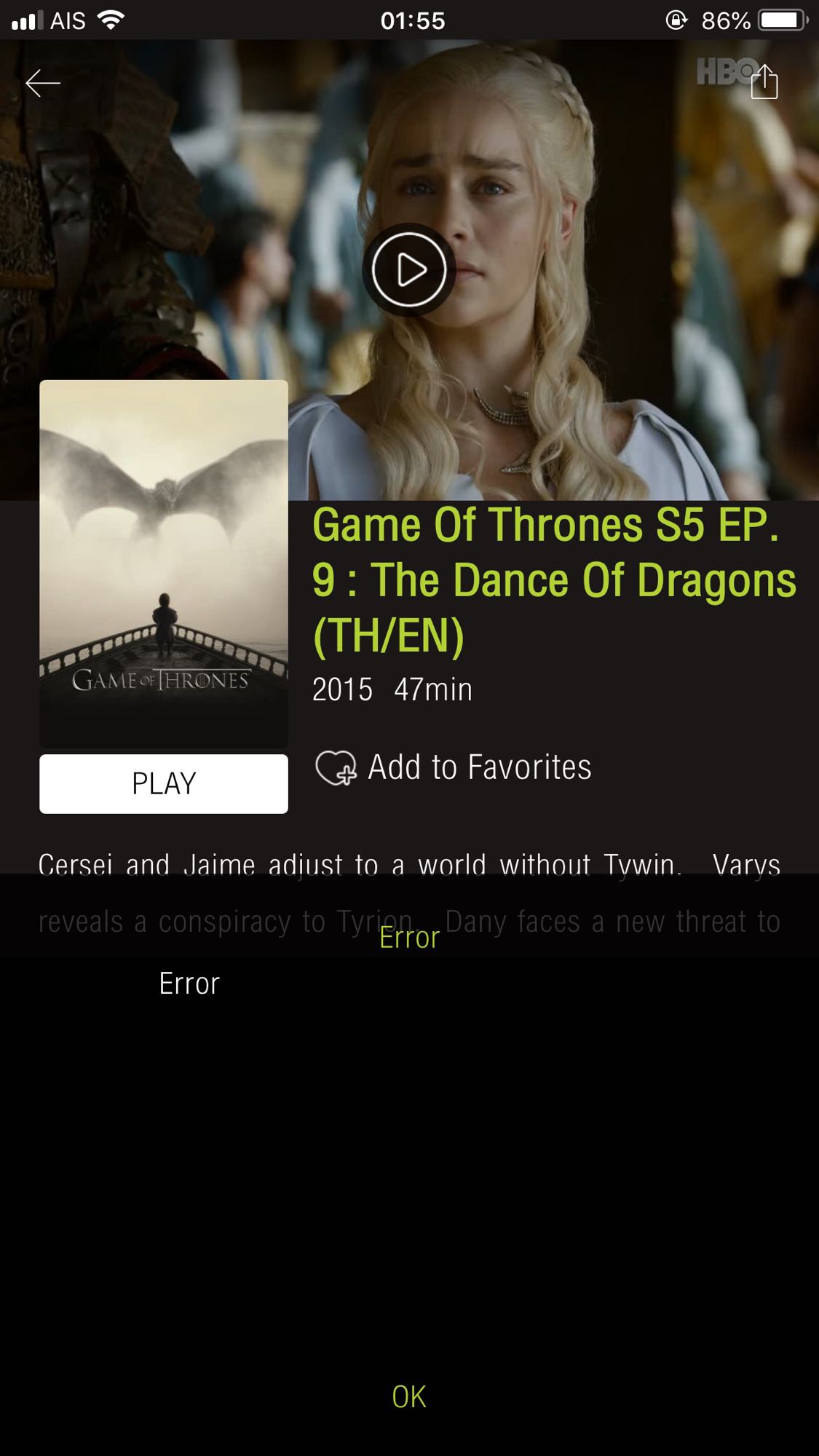This screenshot has height=1456, width=819.
Task: Click the white PLAY button
Action: click(164, 784)
